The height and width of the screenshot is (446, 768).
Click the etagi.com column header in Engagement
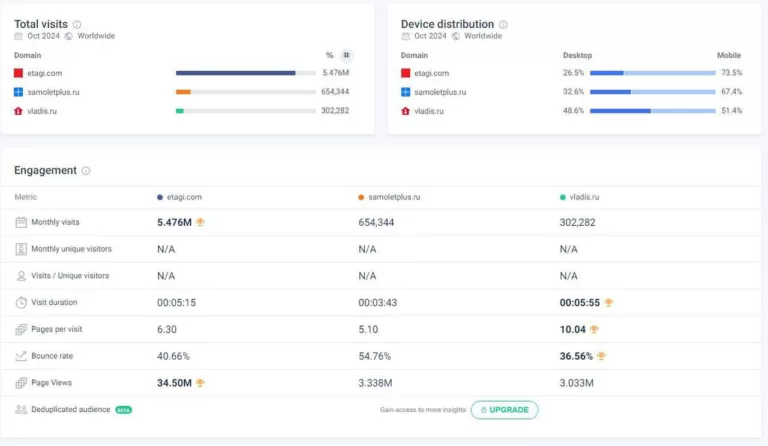pyautogui.click(x=183, y=197)
